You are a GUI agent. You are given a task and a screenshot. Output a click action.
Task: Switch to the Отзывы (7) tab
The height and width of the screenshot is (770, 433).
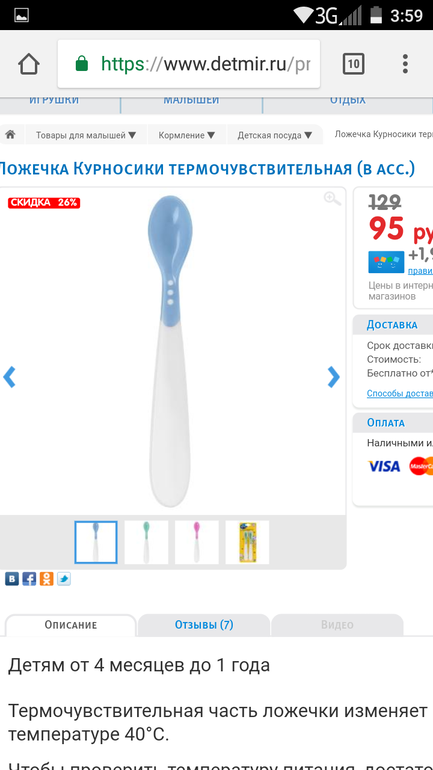(204, 625)
